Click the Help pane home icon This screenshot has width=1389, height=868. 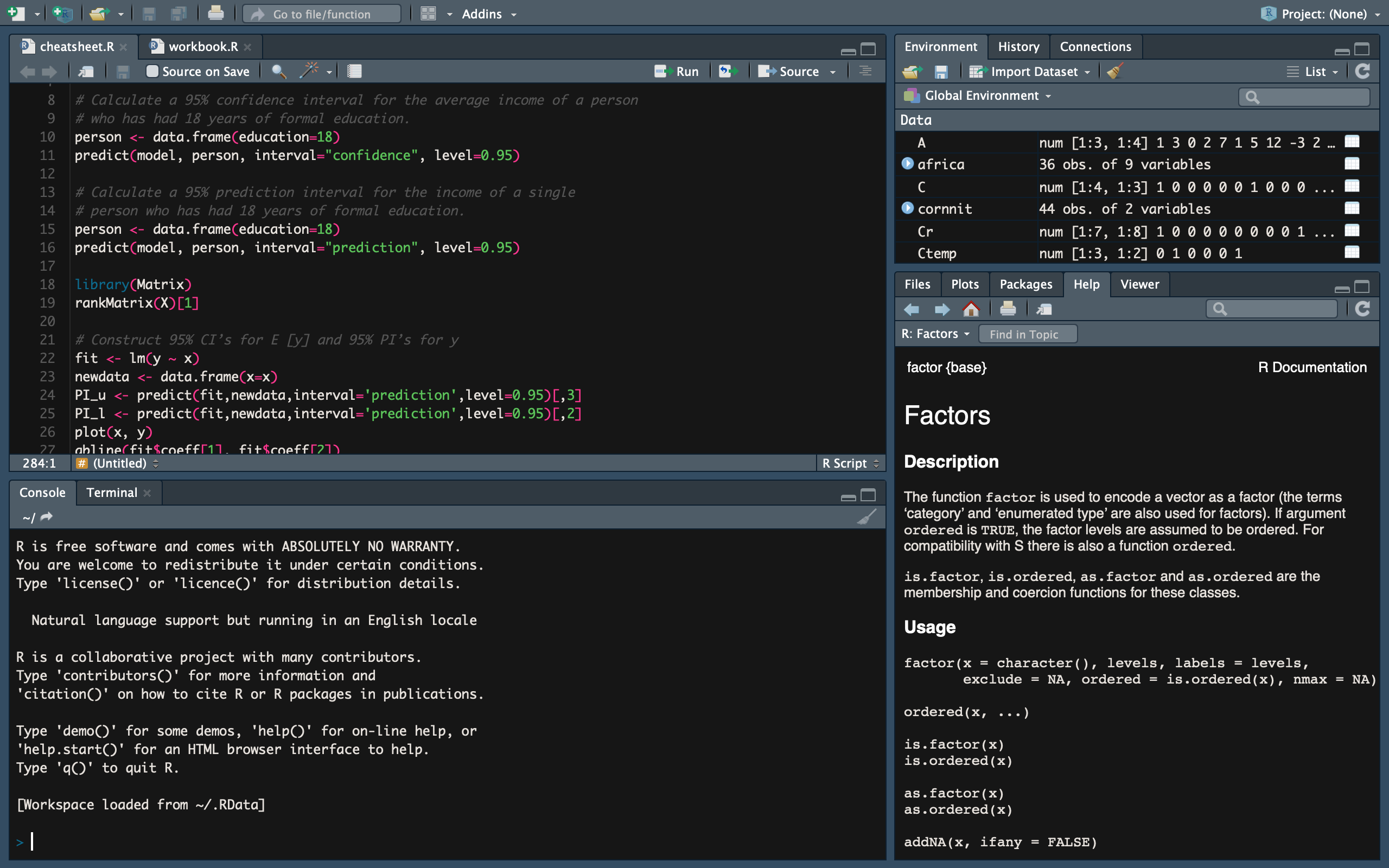[971, 309]
